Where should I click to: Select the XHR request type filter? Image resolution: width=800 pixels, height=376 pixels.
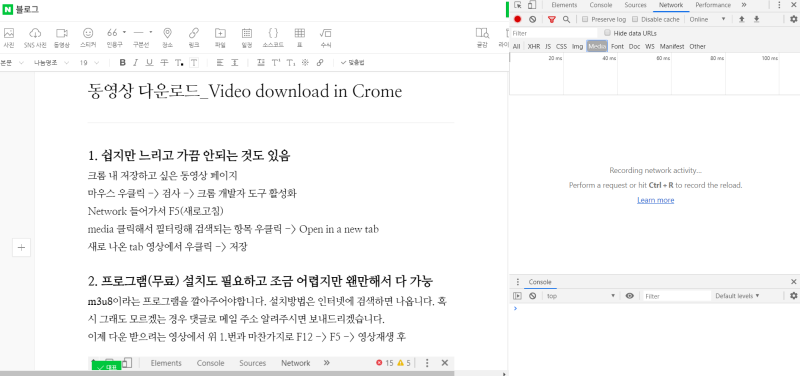534,46
